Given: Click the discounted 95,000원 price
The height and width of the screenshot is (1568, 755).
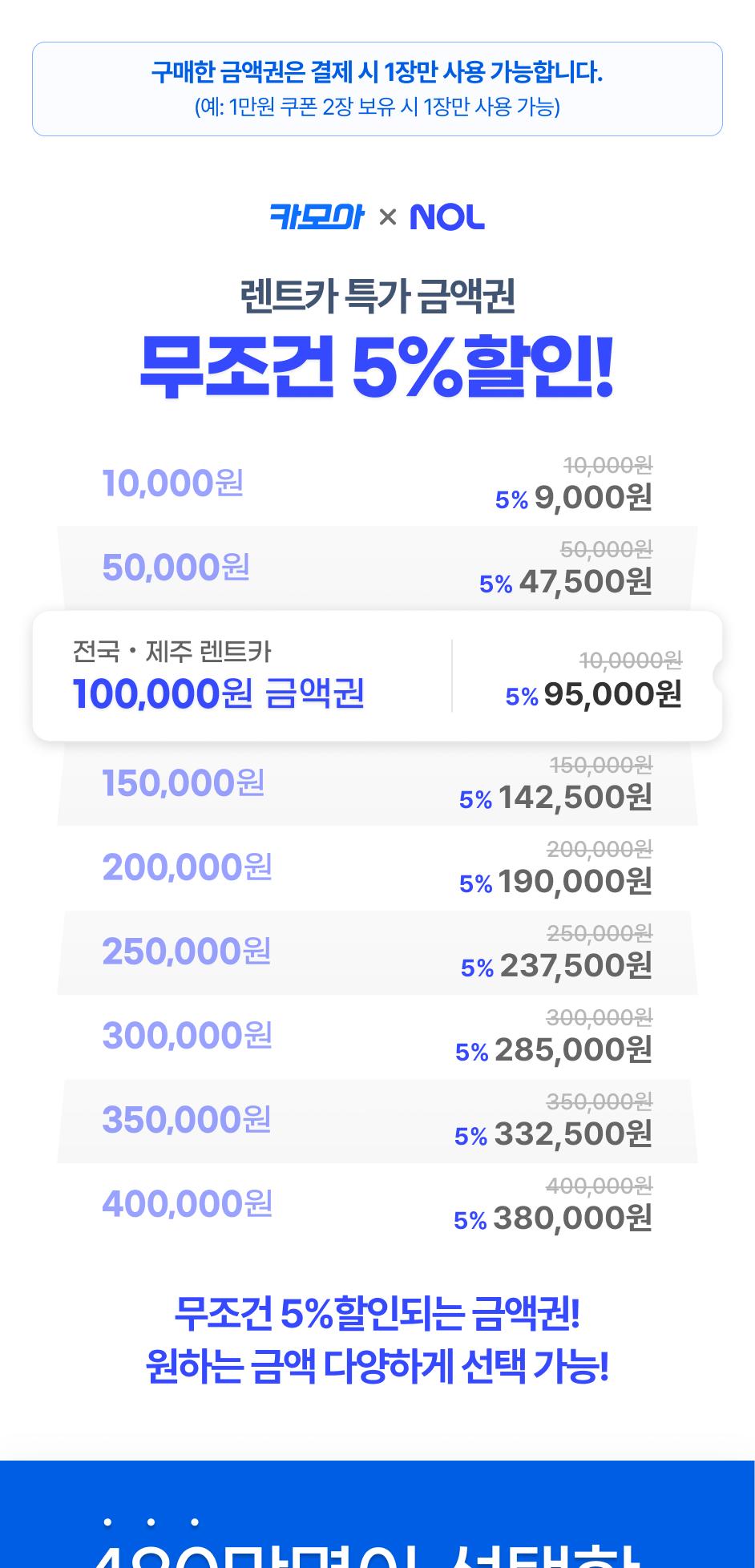Looking at the screenshot, I should tap(612, 694).
